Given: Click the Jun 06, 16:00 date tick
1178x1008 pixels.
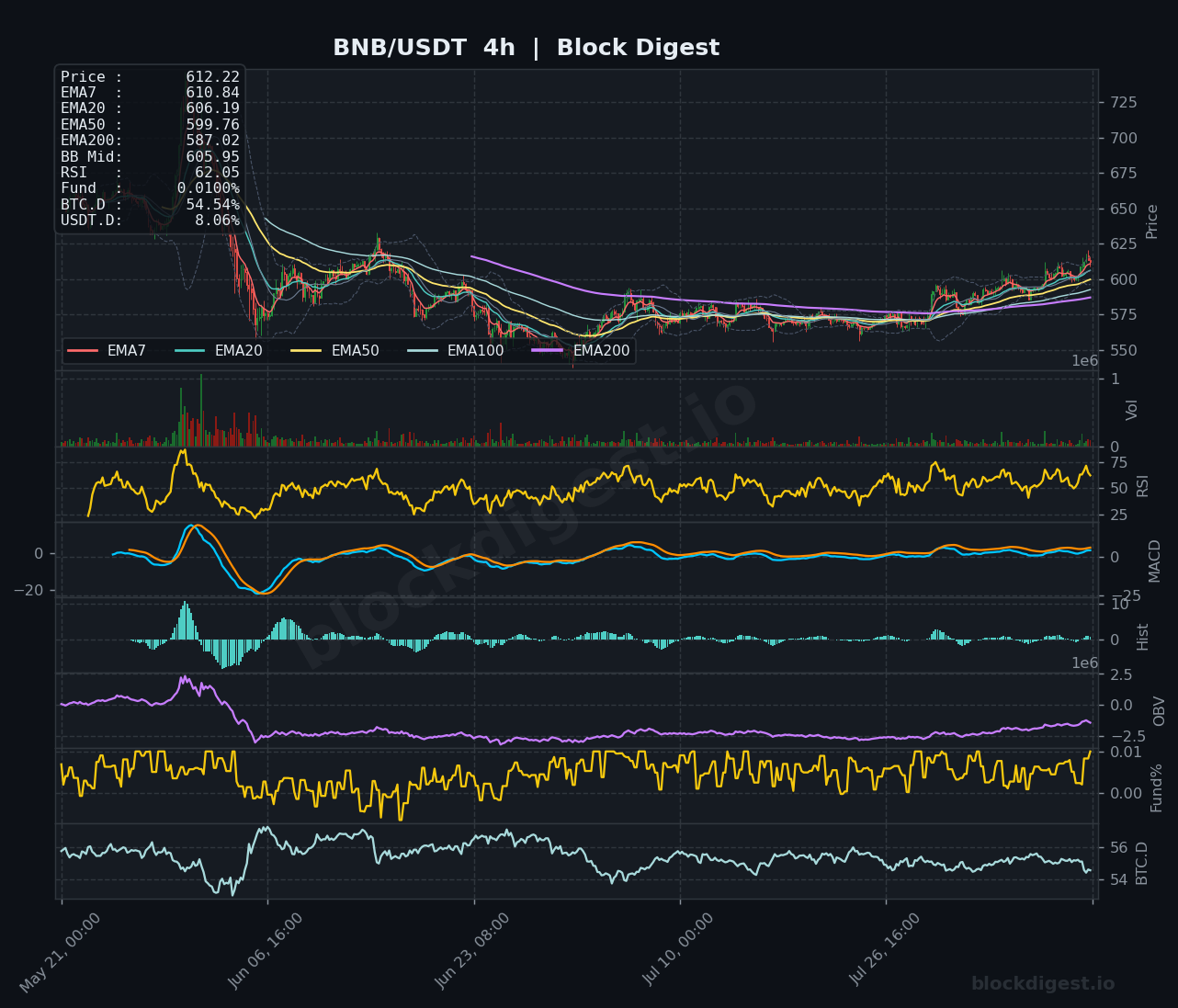Looking at the screenshot, I should tap(266, 950).
